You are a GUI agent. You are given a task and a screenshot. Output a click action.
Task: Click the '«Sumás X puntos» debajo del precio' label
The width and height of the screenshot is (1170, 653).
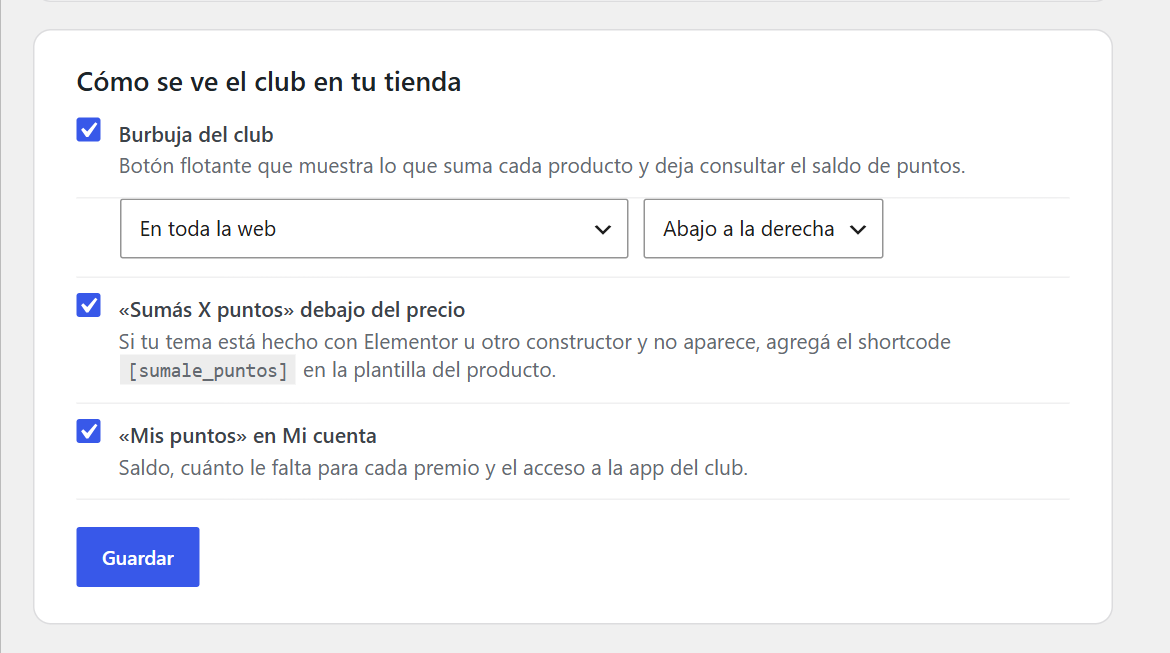(x=292, y=310)
